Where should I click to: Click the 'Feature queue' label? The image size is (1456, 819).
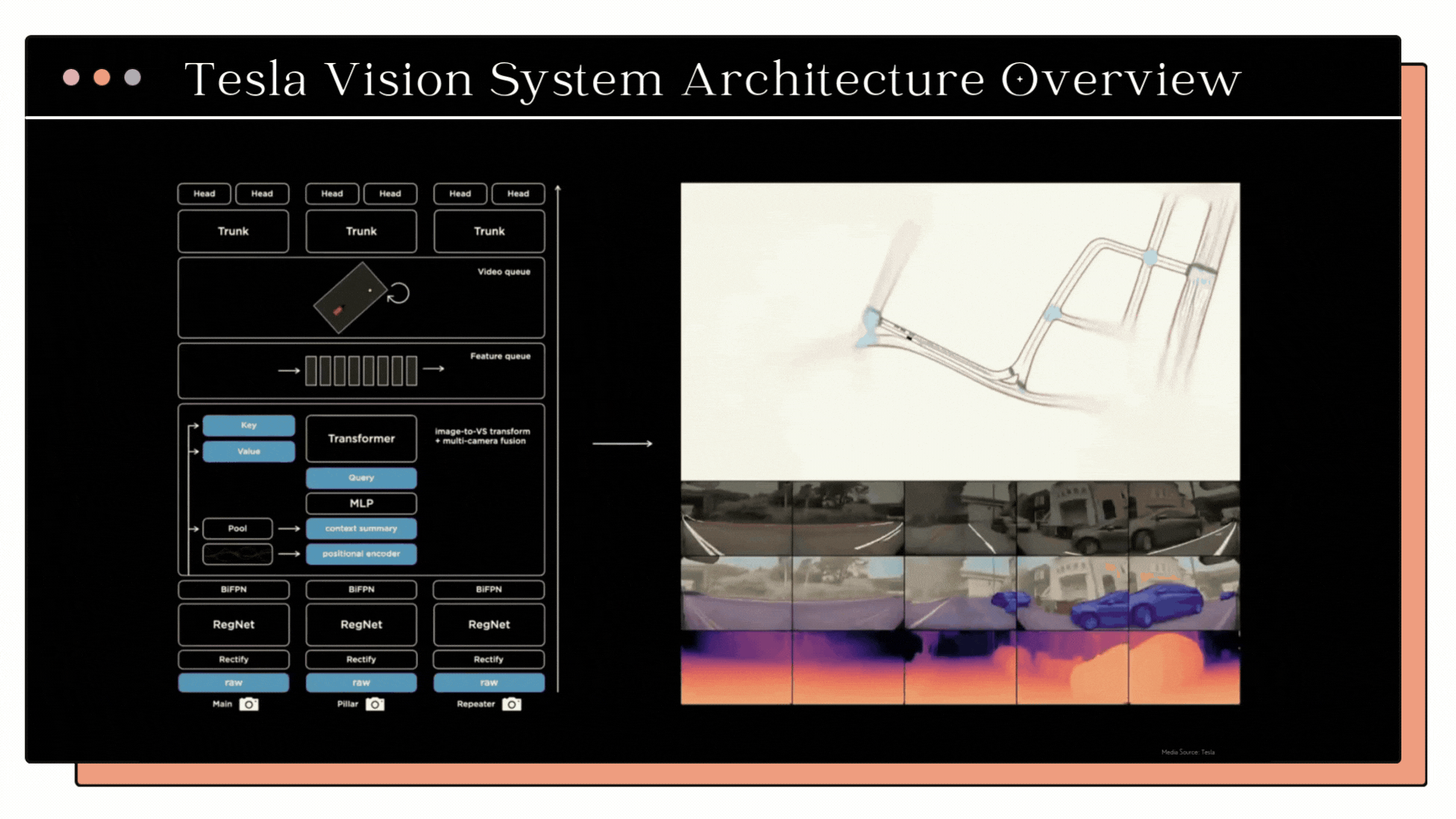pyautogui.click(x=500, y=356)
